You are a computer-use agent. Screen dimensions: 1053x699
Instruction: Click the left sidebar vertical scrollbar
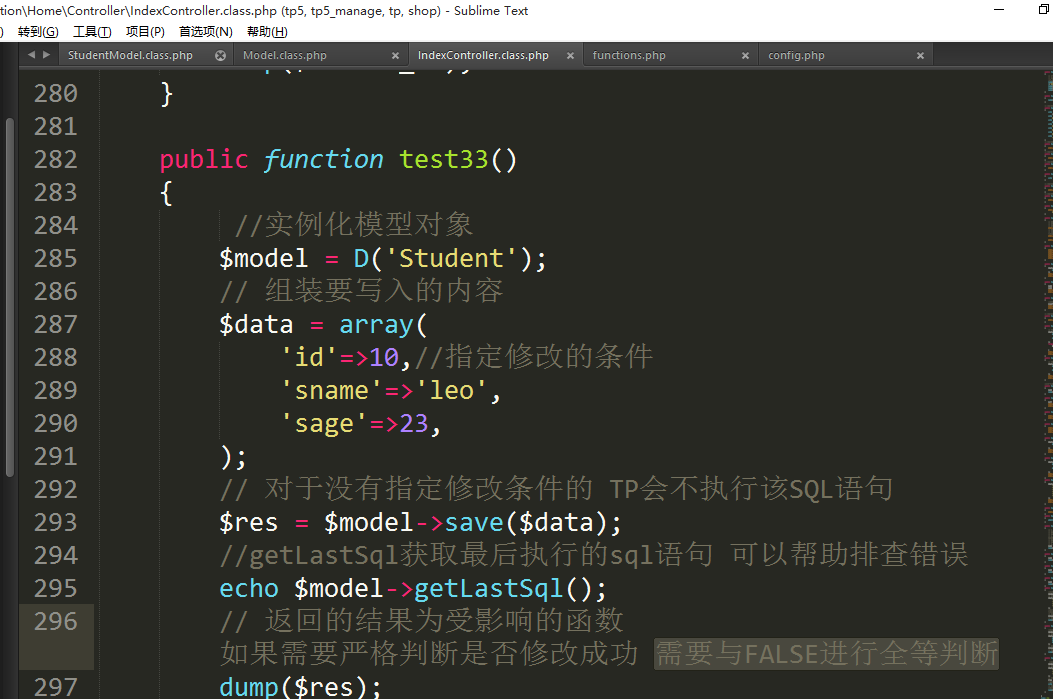(x=9, y=300)
